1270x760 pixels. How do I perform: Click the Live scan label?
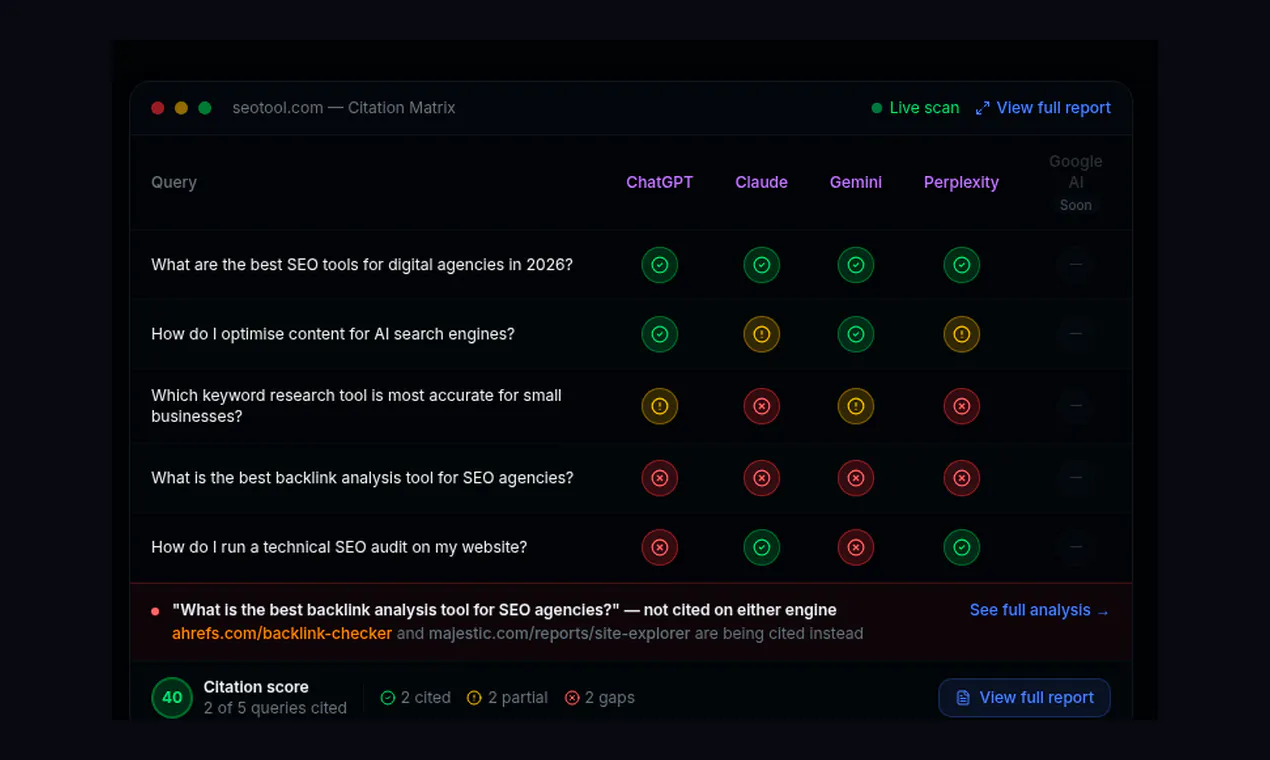924,108
